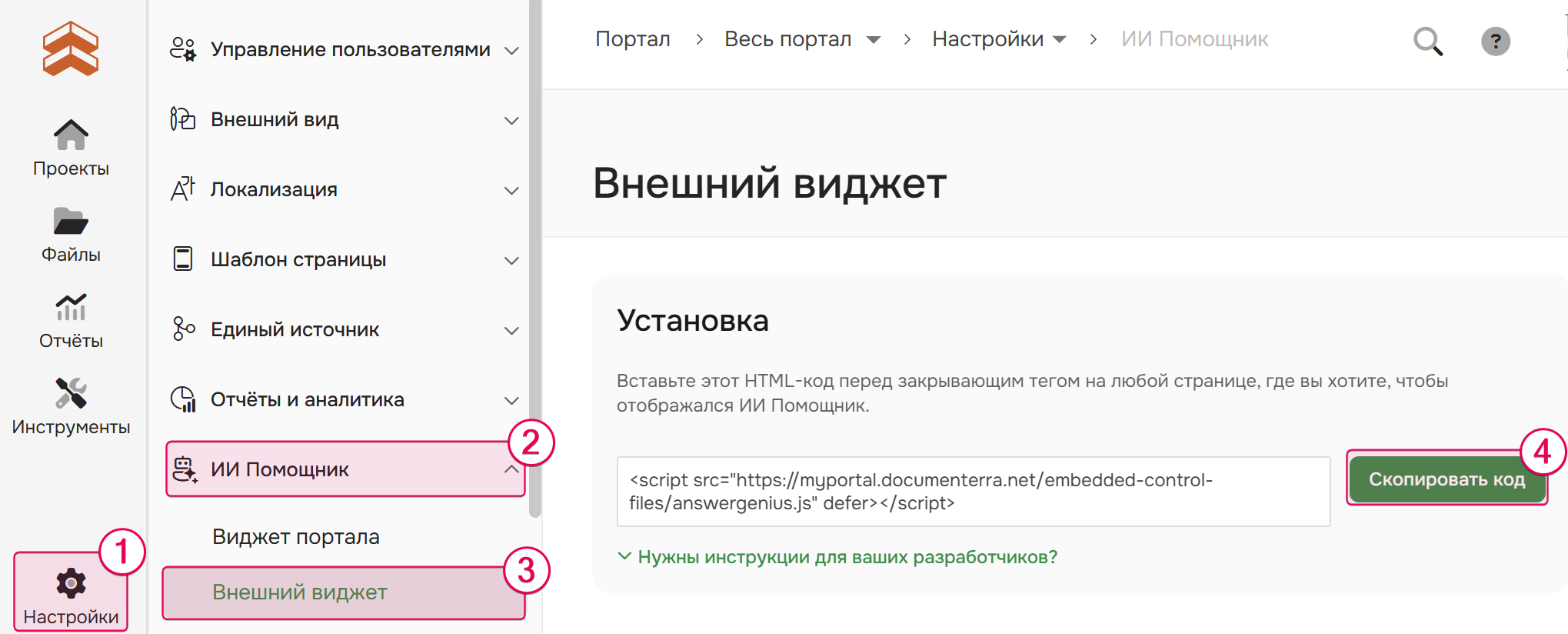This screenshot has height=634, width=1568.
Task: Expand the Локализация chevron
Action: [511, 191]
